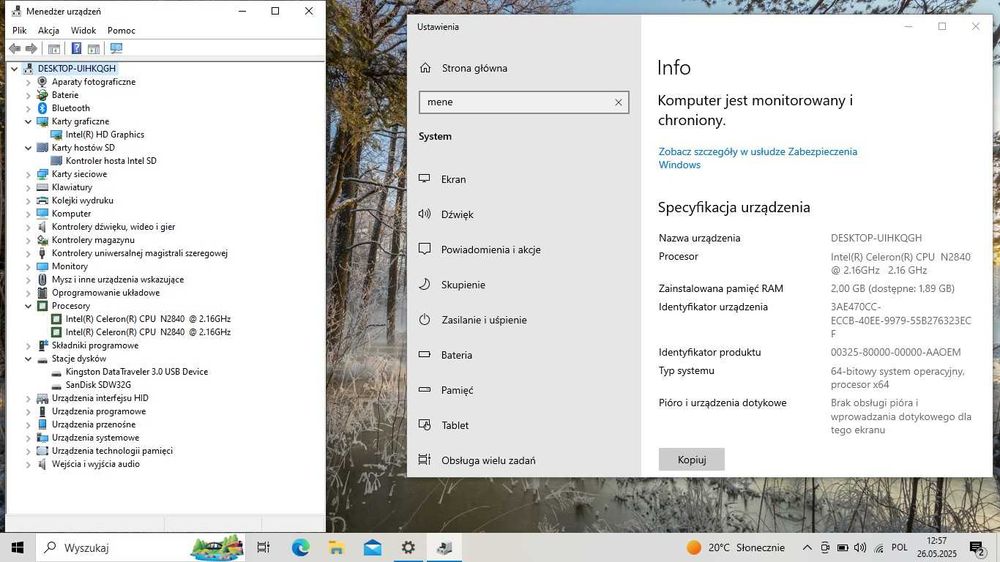Image resolution: width=1000 pixels, height=562 pixels.
Task: Click the Forward arrow in Device Manager toolbar
Action: click(x=31, y=48)
